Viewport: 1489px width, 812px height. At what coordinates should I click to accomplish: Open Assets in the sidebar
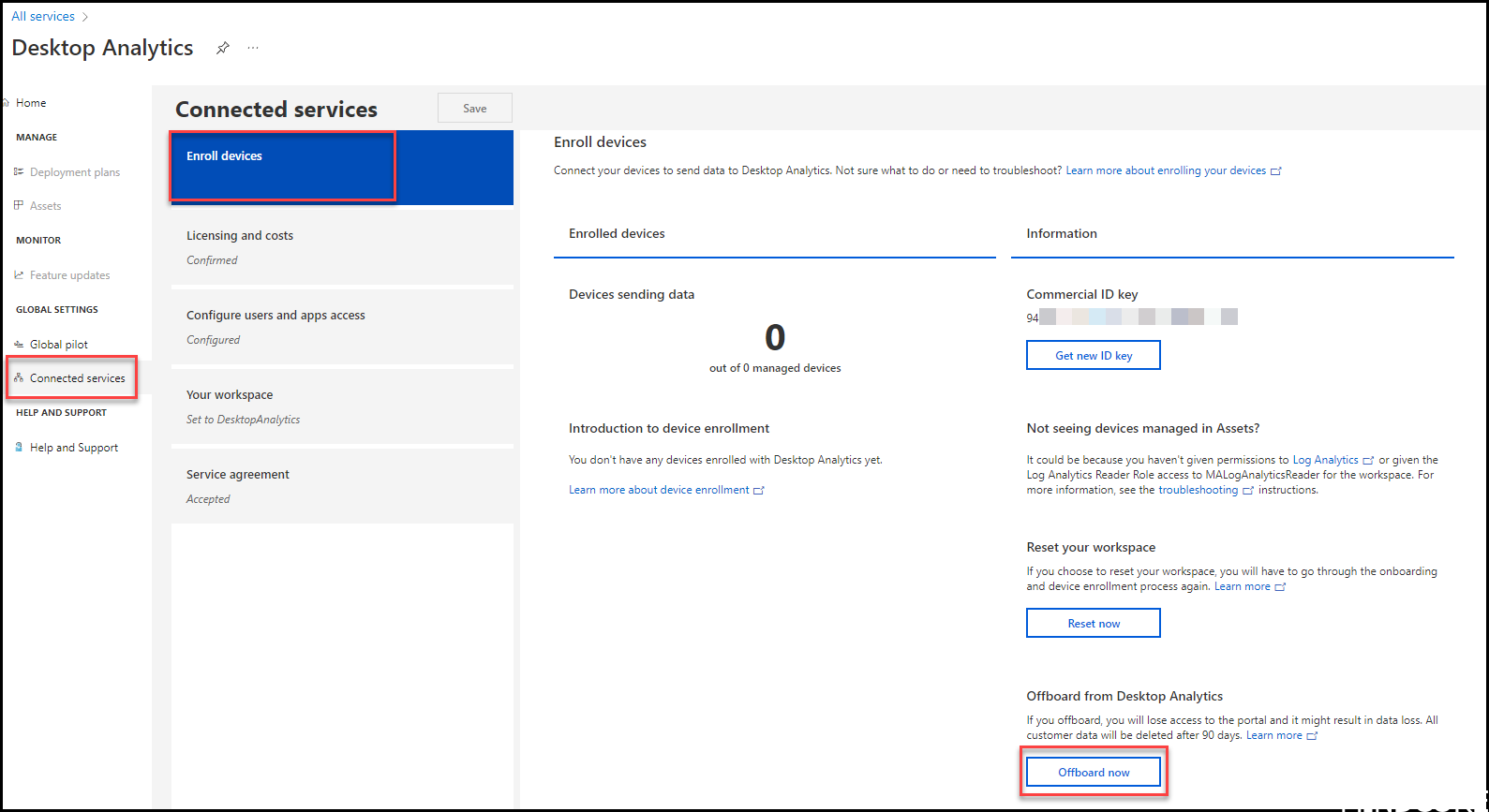[x=45, y=206]
